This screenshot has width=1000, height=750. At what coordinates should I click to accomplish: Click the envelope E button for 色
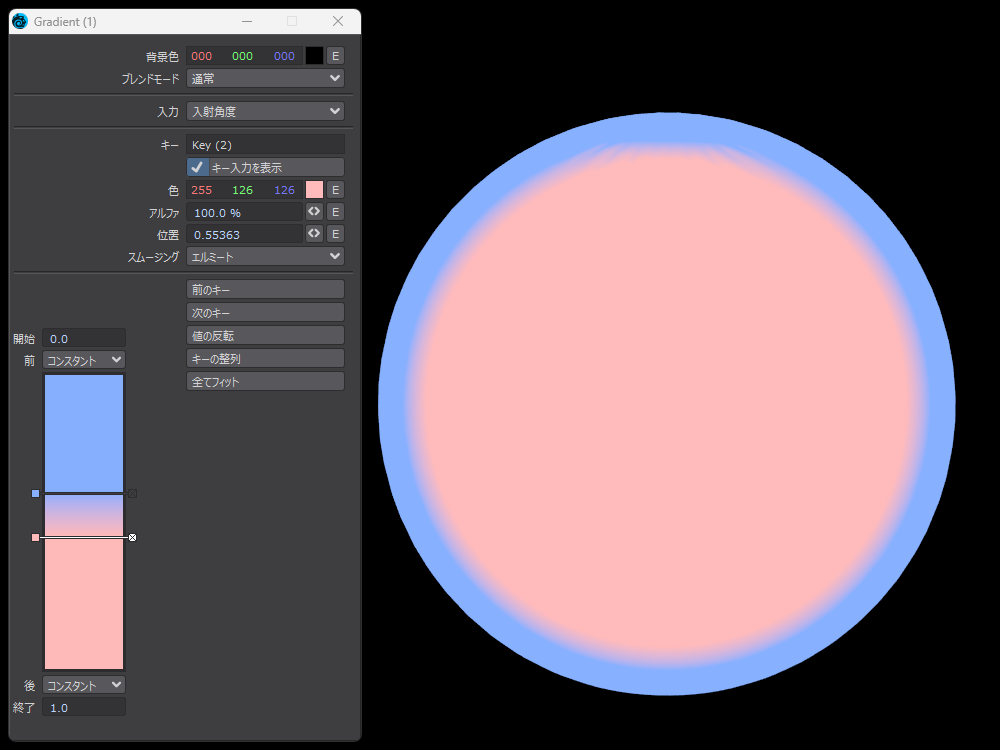(336, 190)
